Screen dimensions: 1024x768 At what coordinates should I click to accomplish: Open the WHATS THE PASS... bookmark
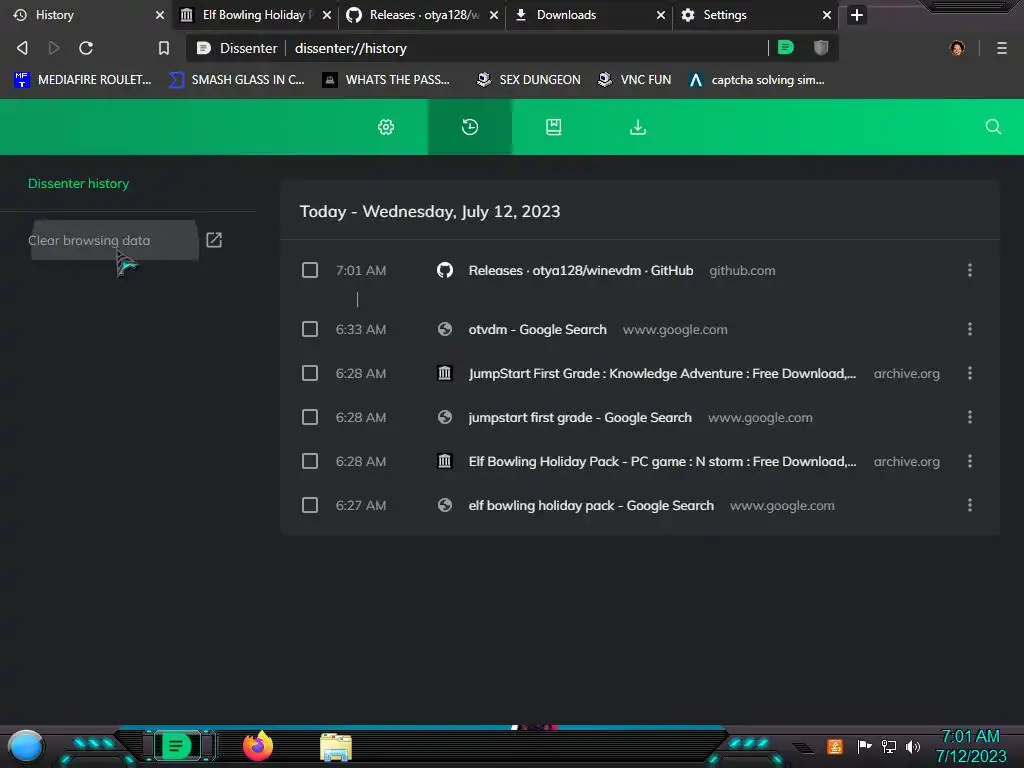[386, 80]
